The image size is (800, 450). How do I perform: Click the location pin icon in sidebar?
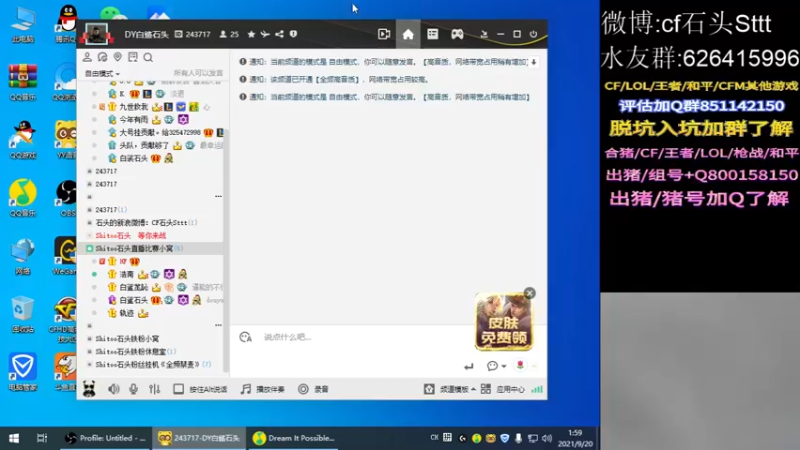coord(118,57)
